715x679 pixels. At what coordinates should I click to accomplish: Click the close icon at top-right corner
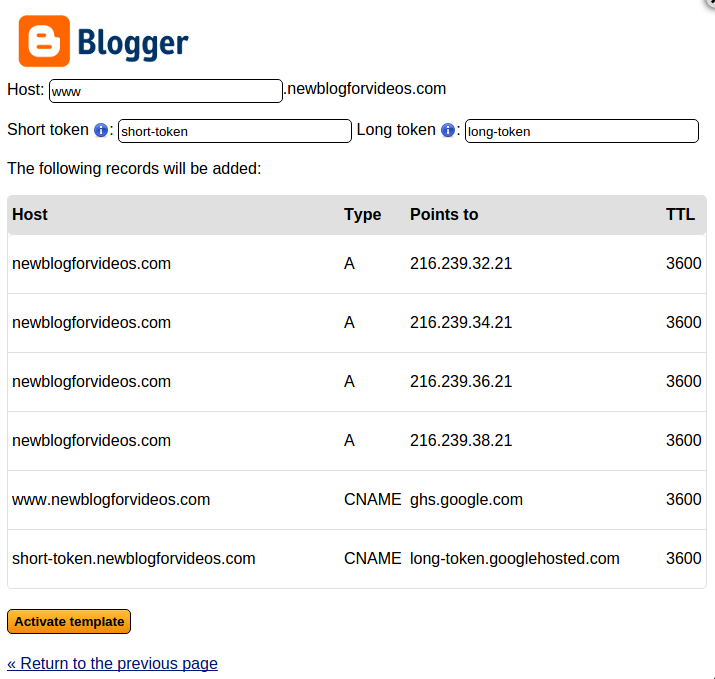pos(710,2)
